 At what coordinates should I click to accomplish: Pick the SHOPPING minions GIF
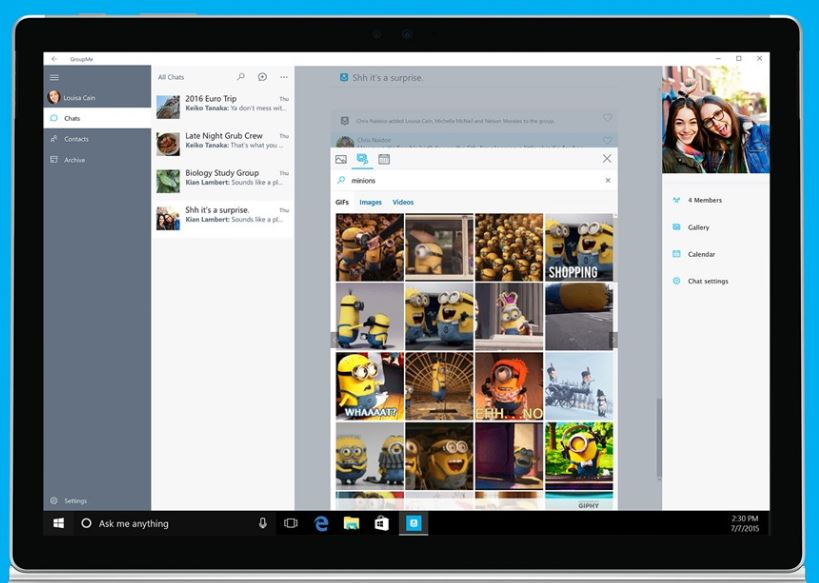coord(579,247)
